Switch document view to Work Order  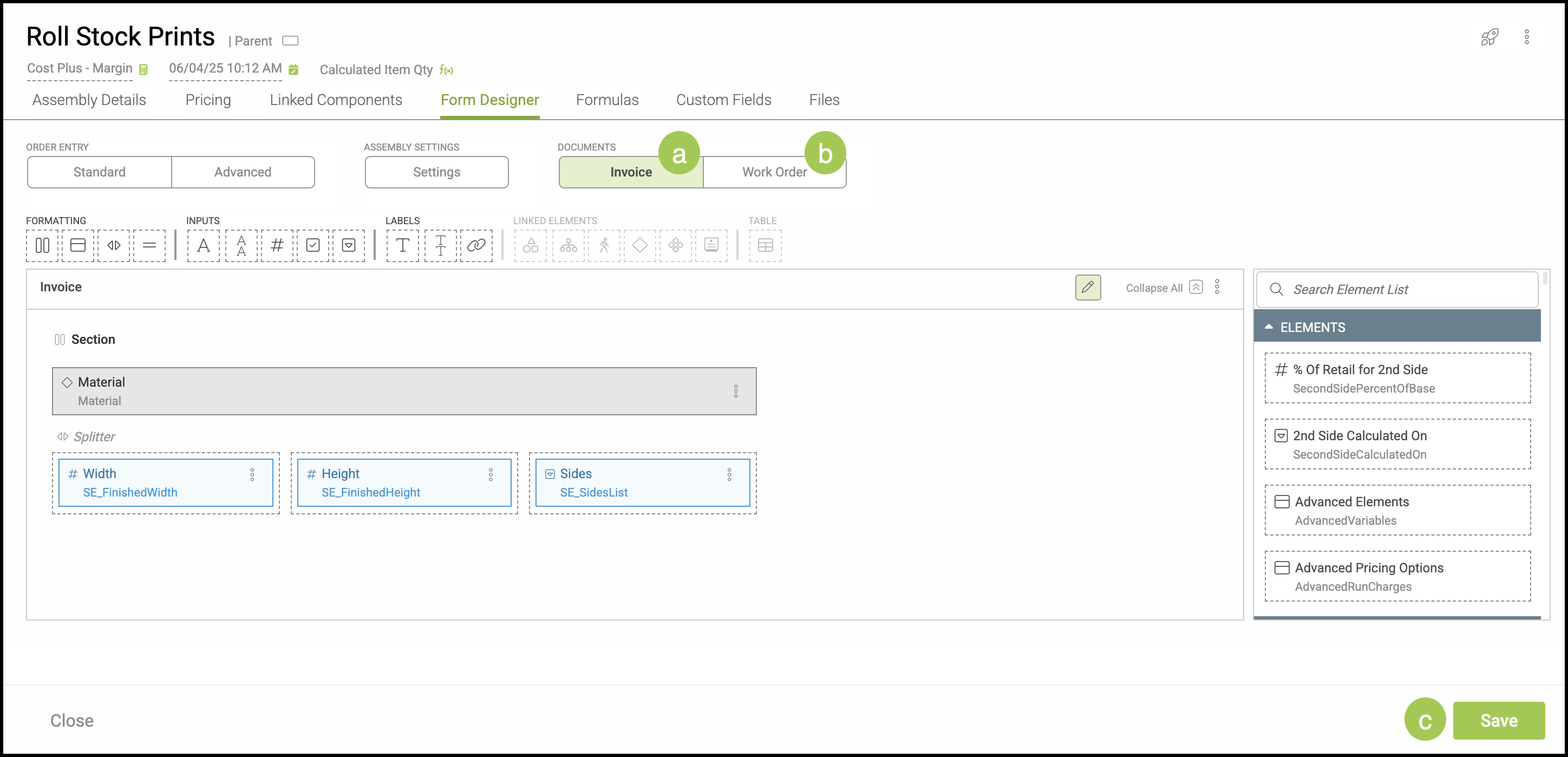(774, 172)
